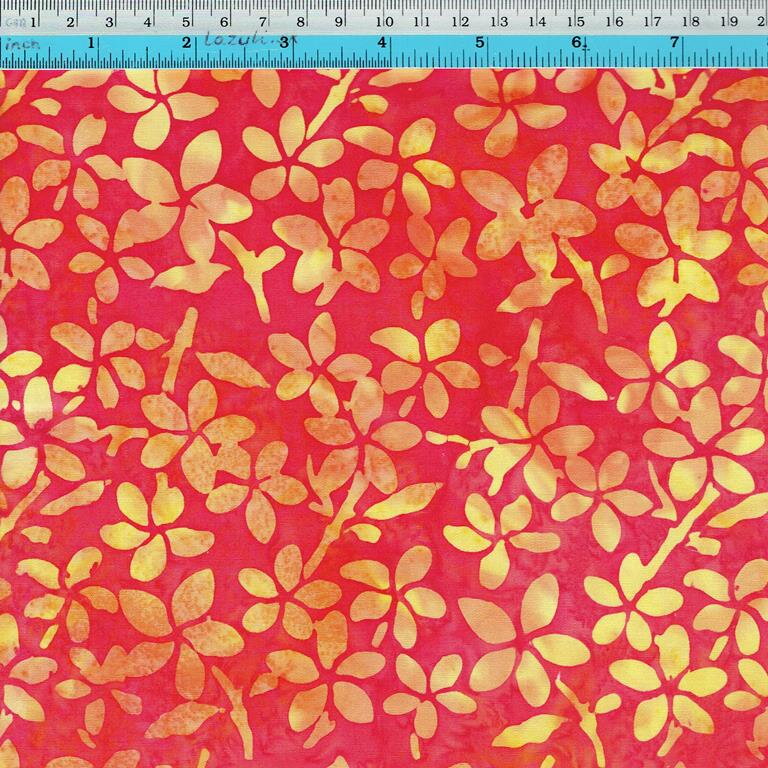The image size is (768, 768).
Task: Click the number 10 on the centimeter ruler
Action: (x=385, y=22)
